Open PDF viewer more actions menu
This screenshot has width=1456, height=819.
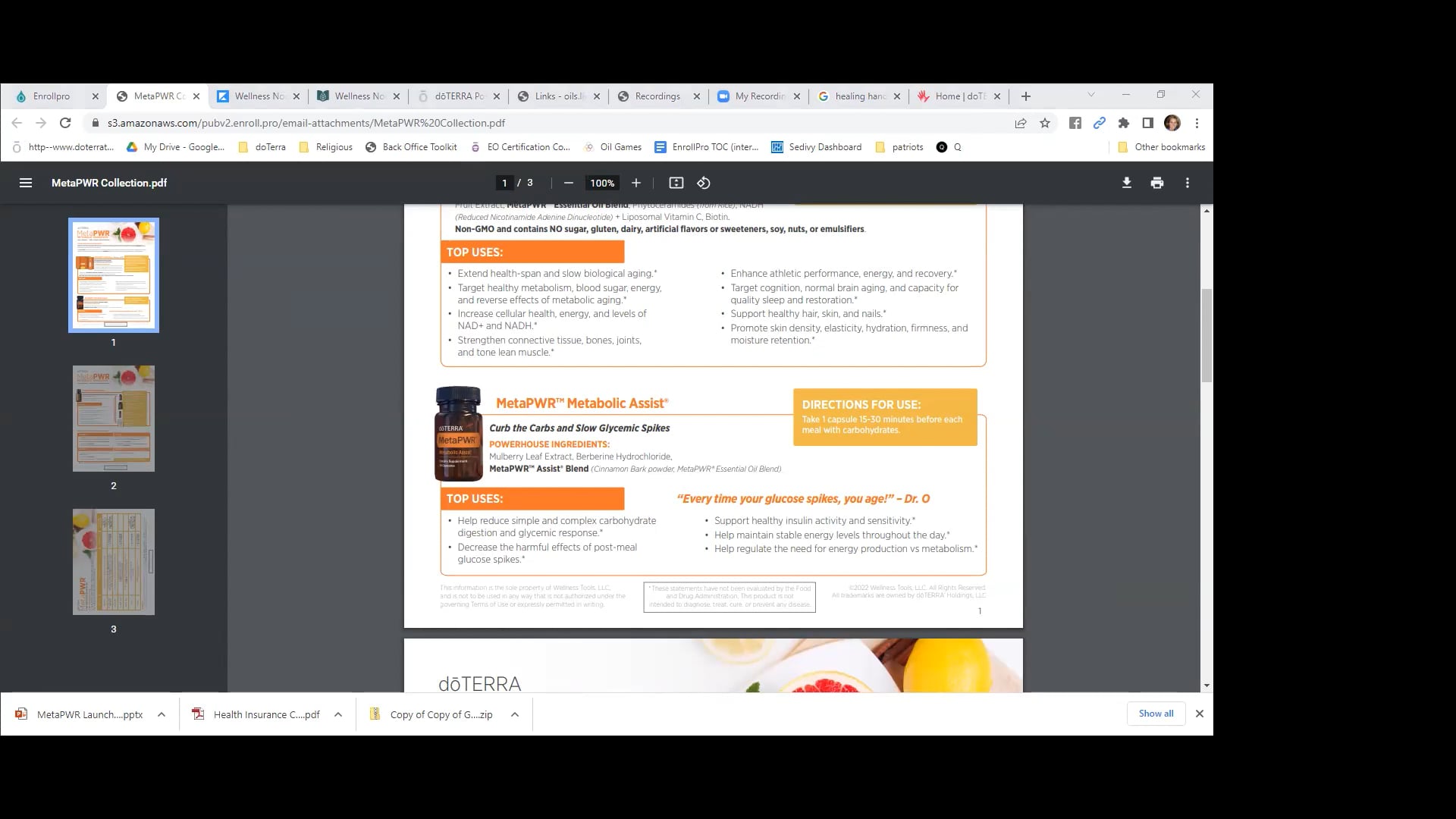(x=1188, y=183)
